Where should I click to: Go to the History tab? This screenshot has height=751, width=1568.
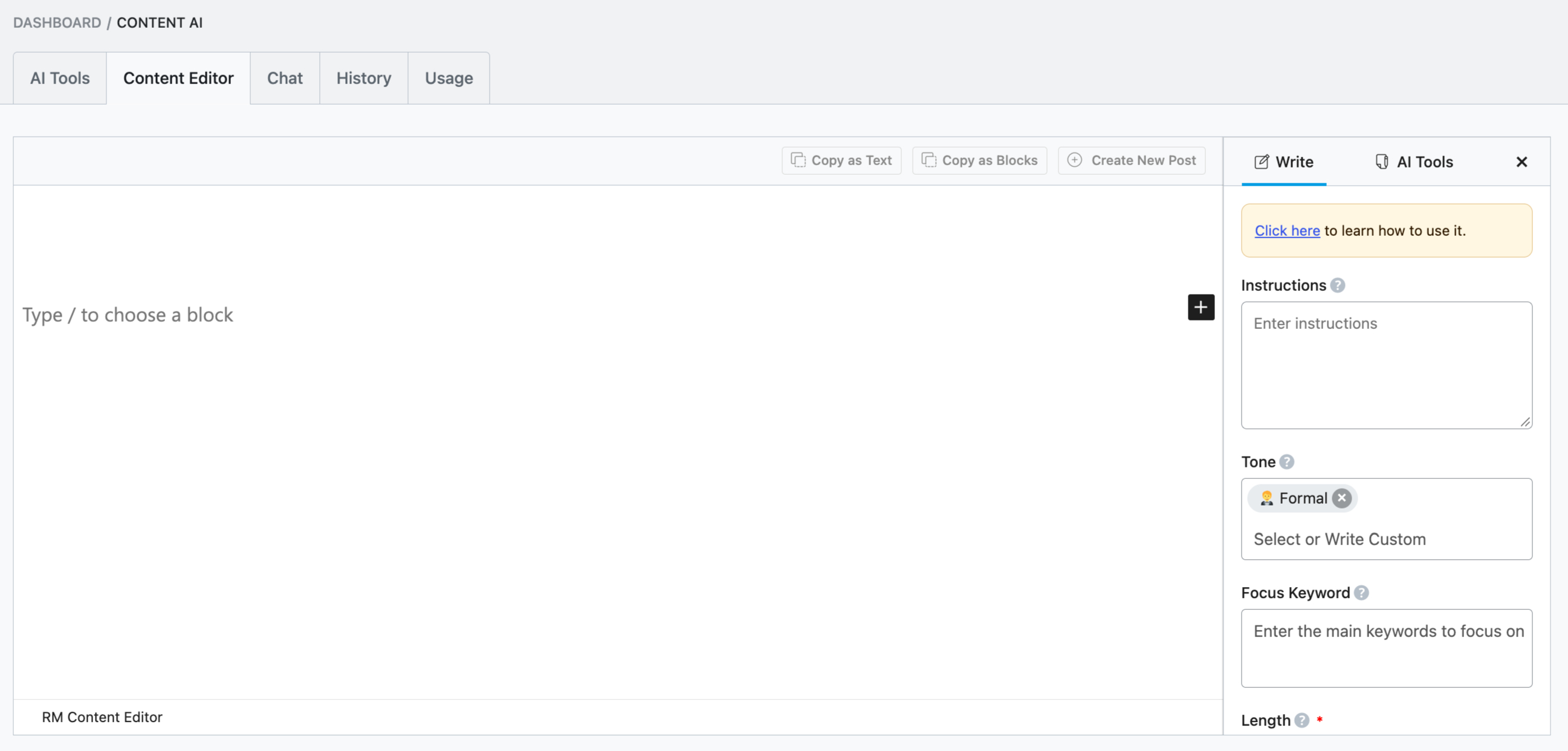click(x=363, y=78)
